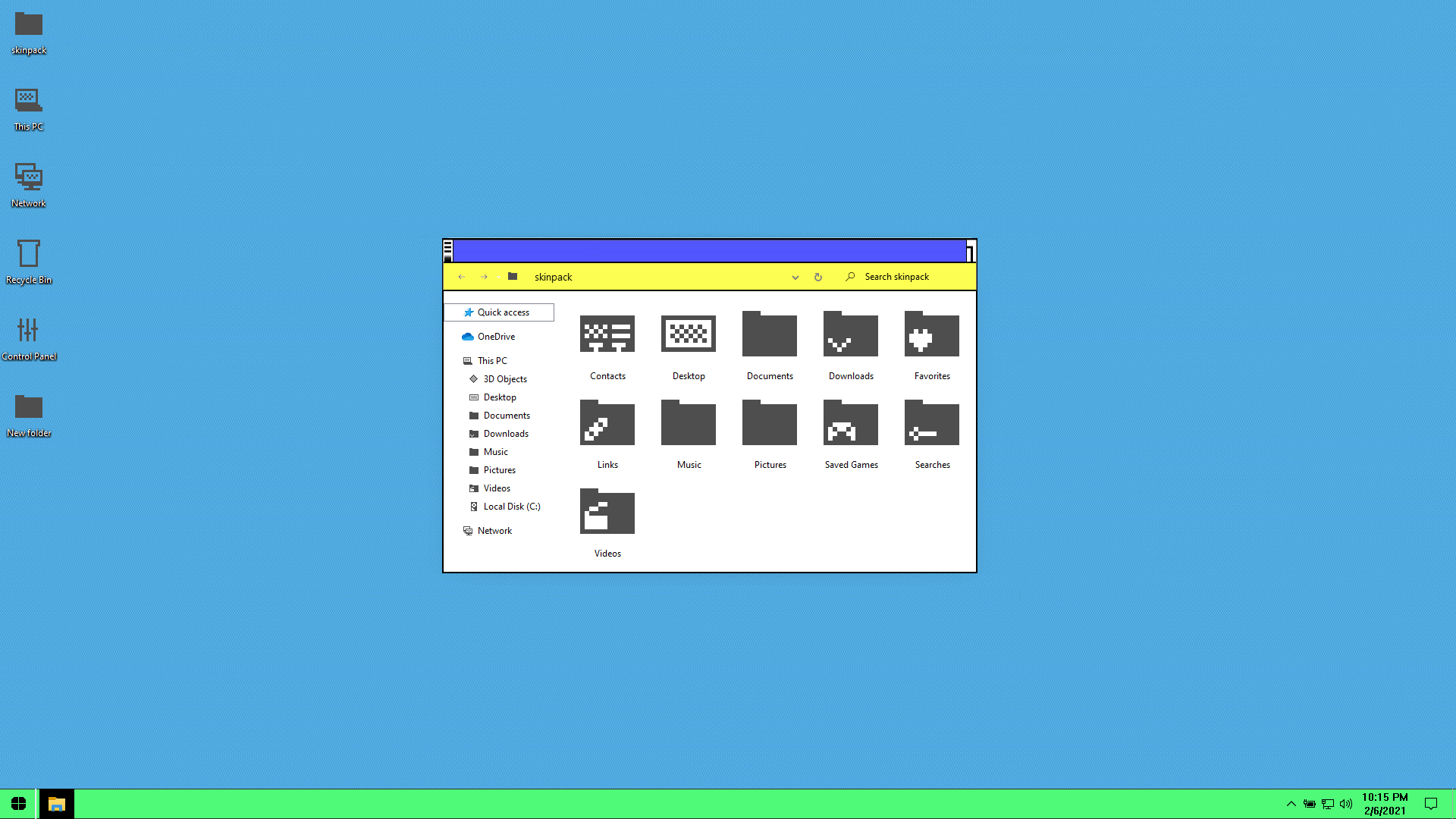Open the Saved Games folder

point(851,423)
